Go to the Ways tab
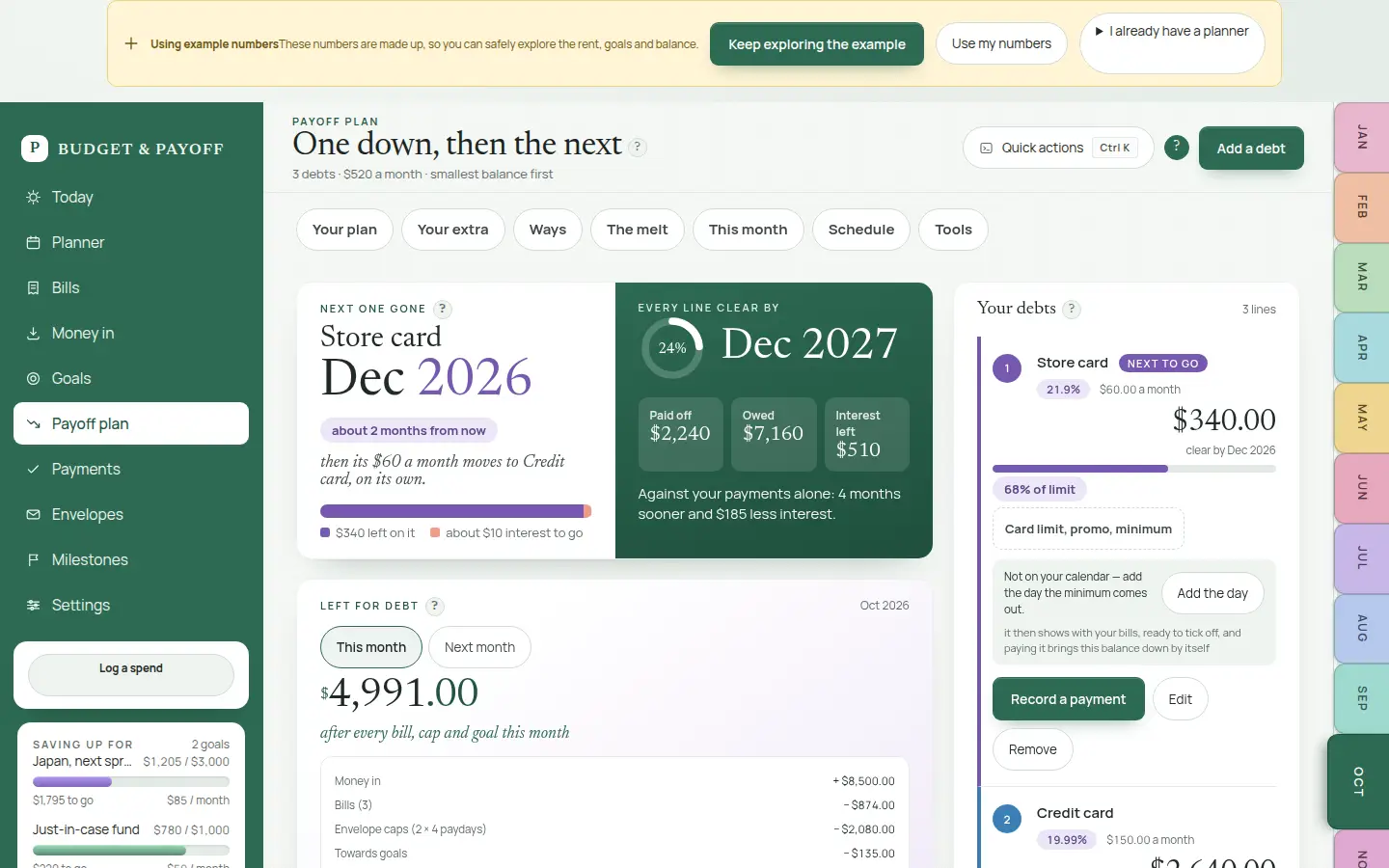 pos(548,230)
